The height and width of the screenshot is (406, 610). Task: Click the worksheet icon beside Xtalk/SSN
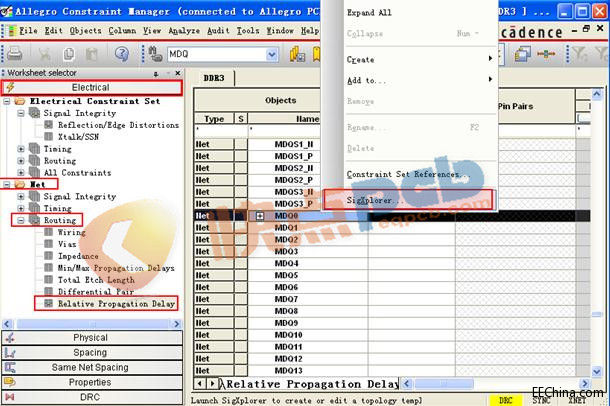pyautogui.click(x=49, y=136)
